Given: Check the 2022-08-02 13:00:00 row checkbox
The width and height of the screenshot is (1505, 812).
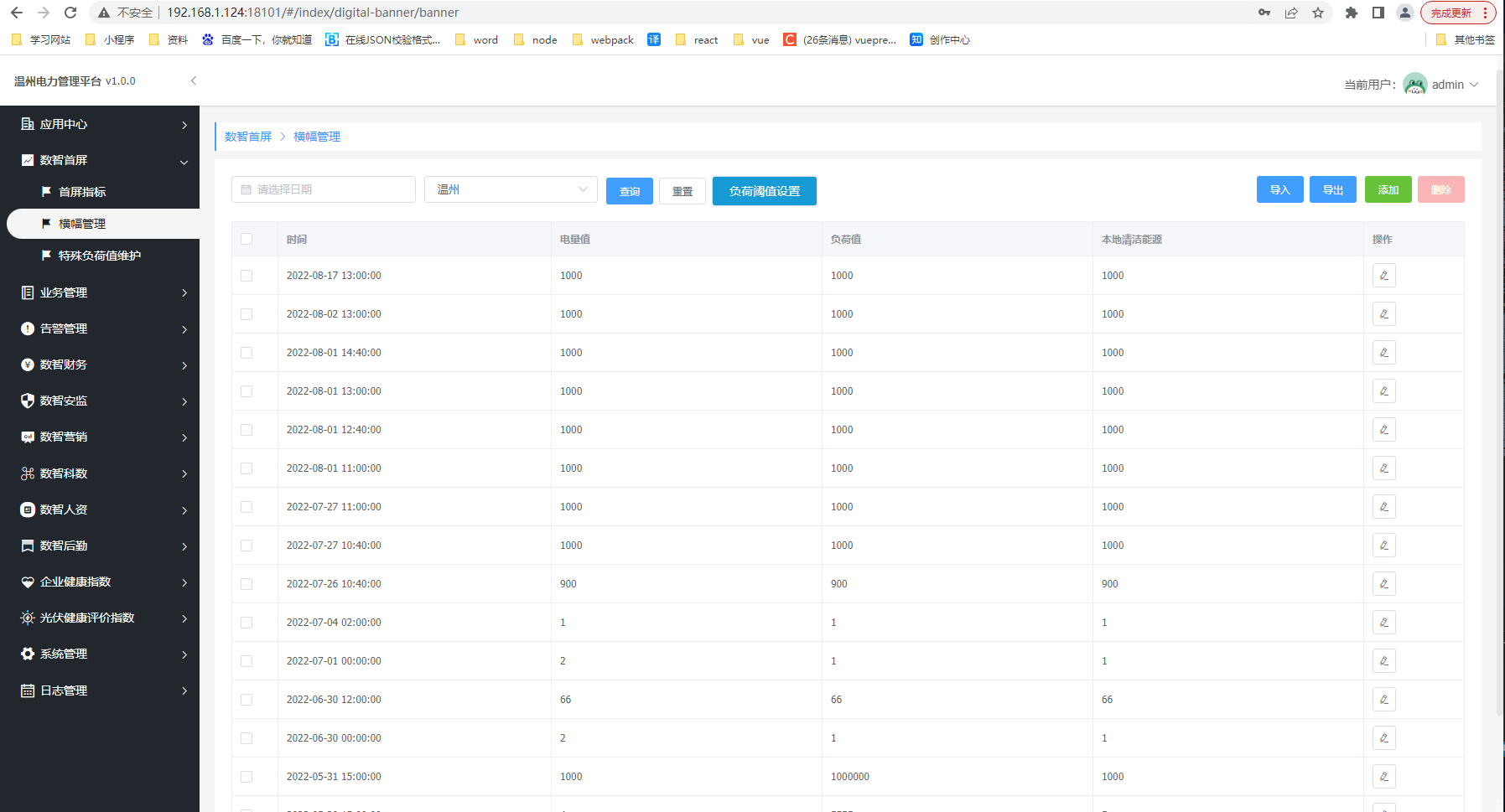Looking at the screenshot, I should pyautogui.click(x=247, y=314).
